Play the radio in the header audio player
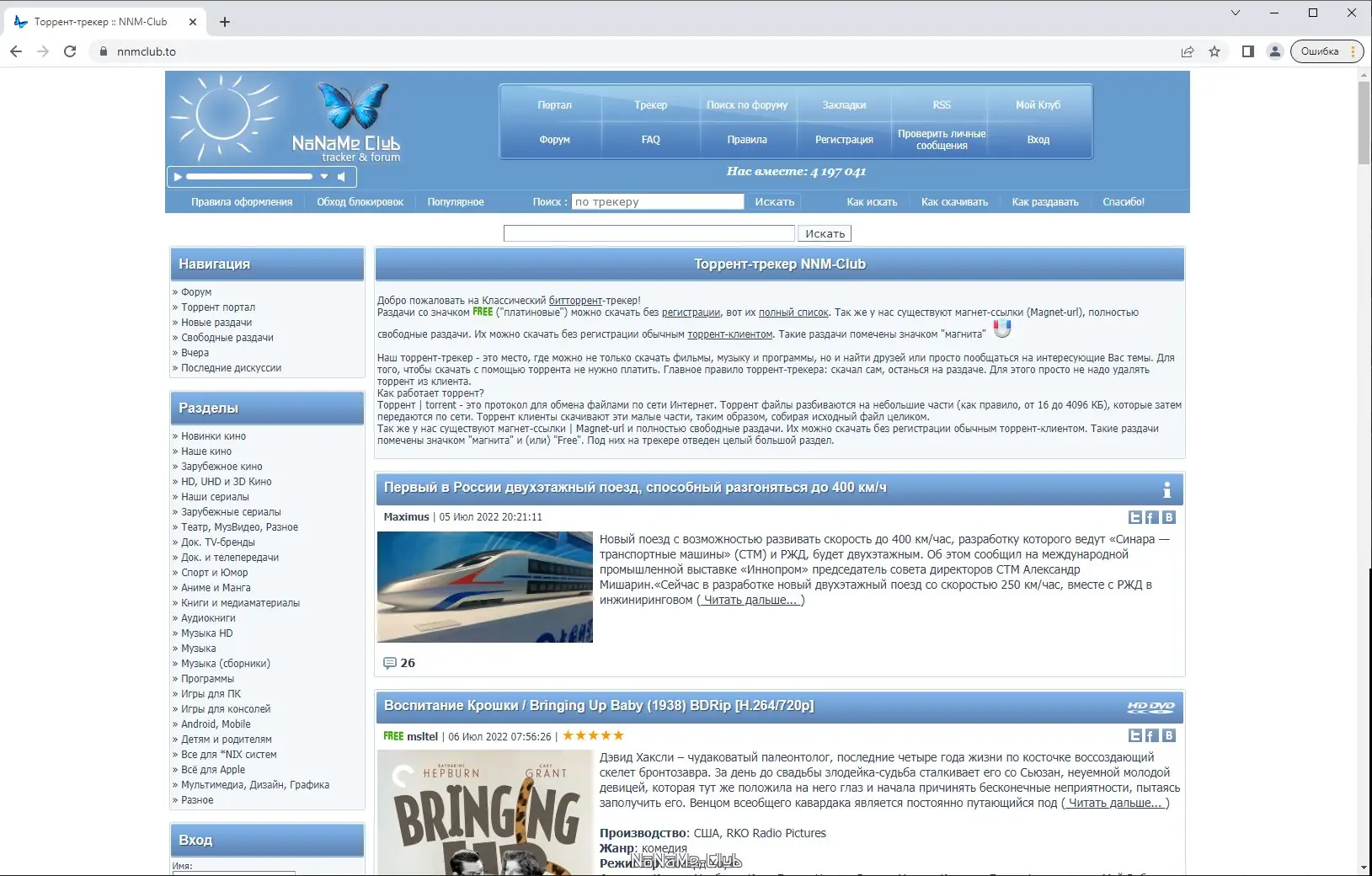Screen dimensions: 1372x876 (x=177, y=177)
